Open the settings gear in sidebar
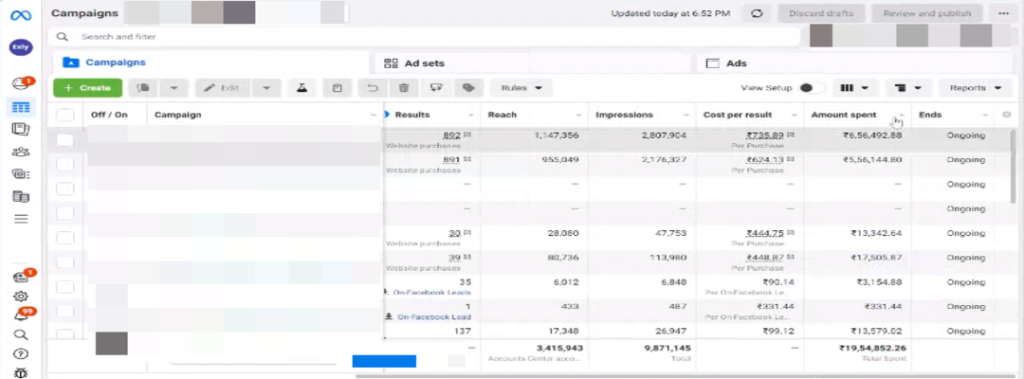This screenshot has width=1024, height=379. point(21,297)
